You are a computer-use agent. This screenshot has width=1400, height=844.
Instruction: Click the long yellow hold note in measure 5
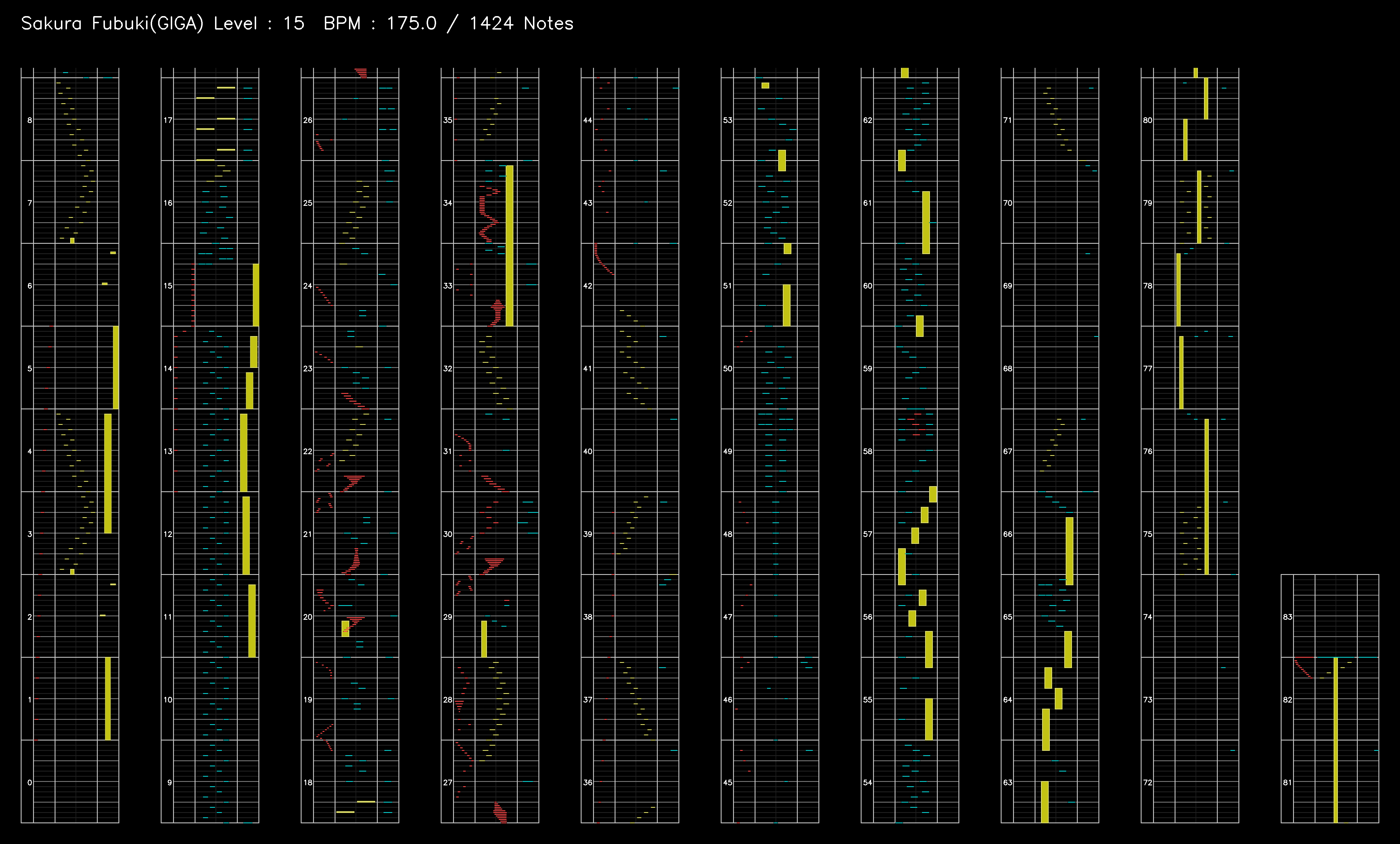pyautogui.click(x=116, y=367)
